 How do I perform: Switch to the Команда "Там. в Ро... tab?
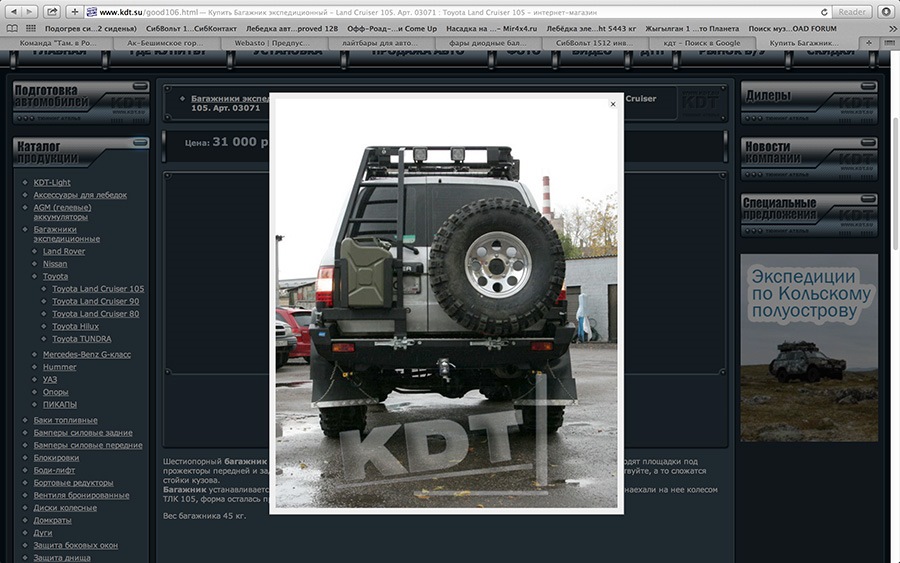pos(55,43)
